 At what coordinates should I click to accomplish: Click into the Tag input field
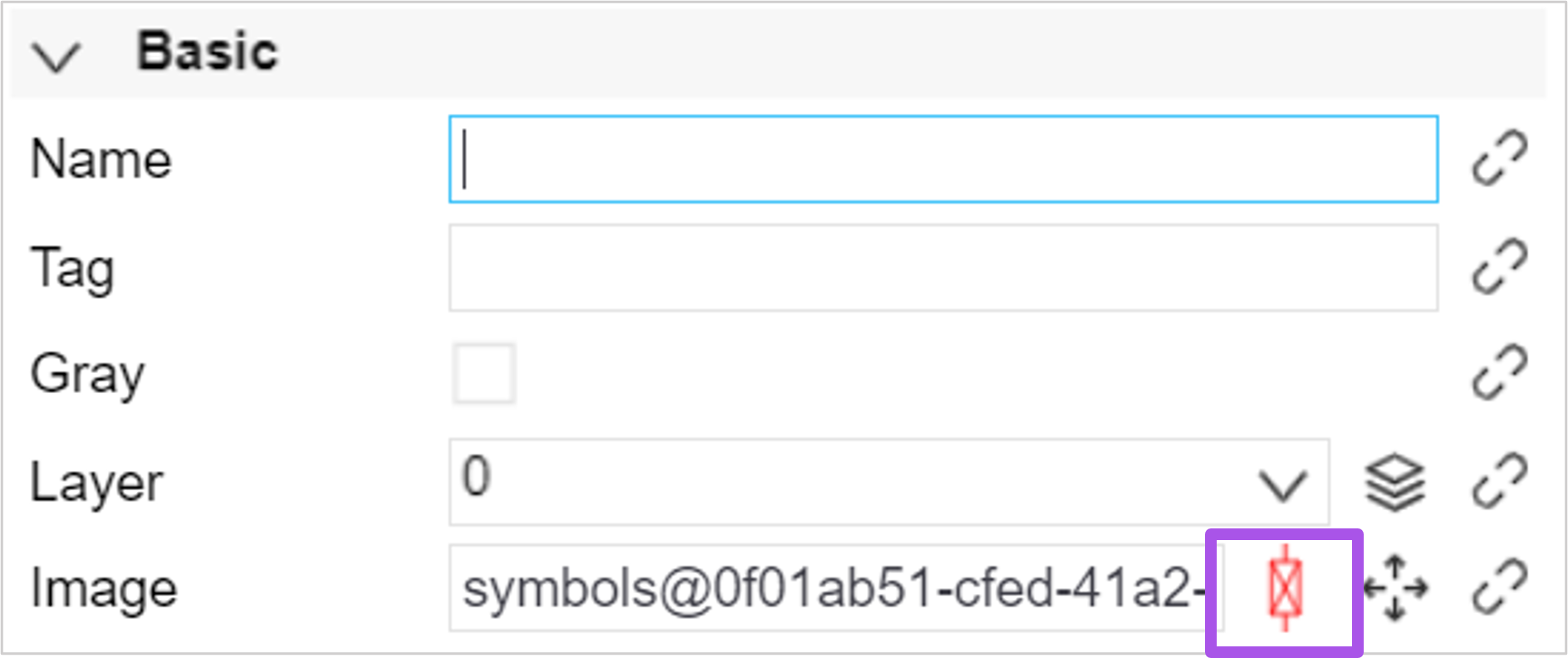click(x=943, y=268)
